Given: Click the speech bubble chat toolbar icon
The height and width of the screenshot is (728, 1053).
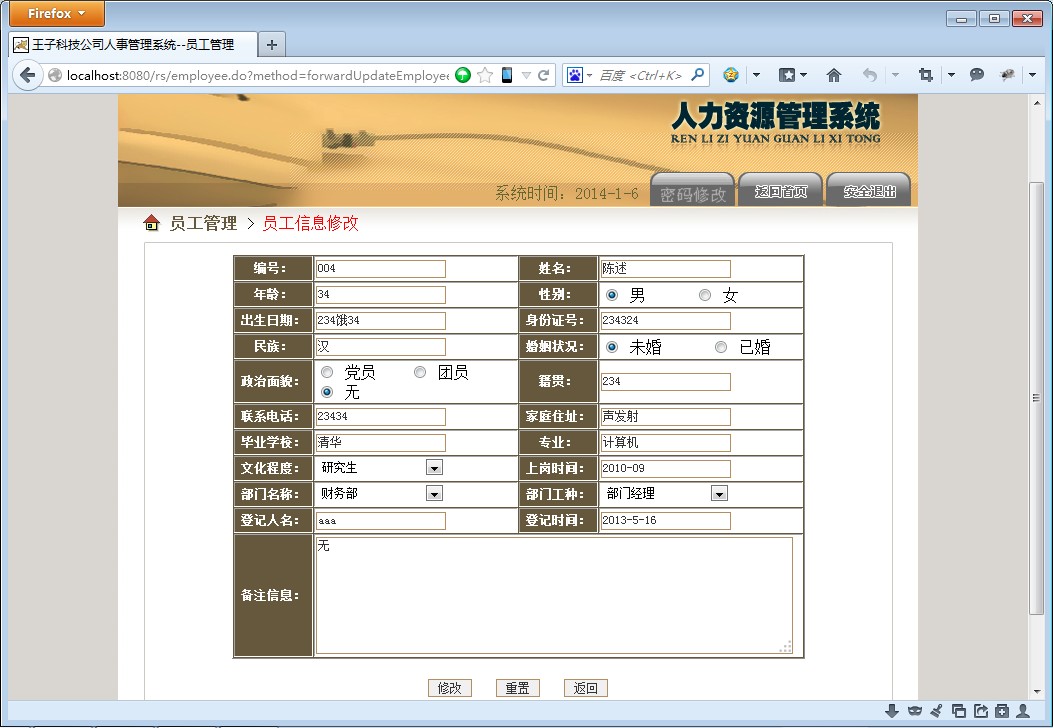Looking at the screenshot, I should coord(977,75).
